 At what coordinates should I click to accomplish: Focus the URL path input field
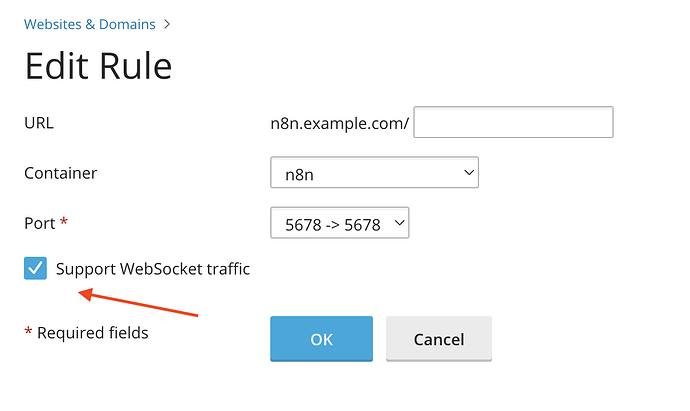tap(513, 123)
